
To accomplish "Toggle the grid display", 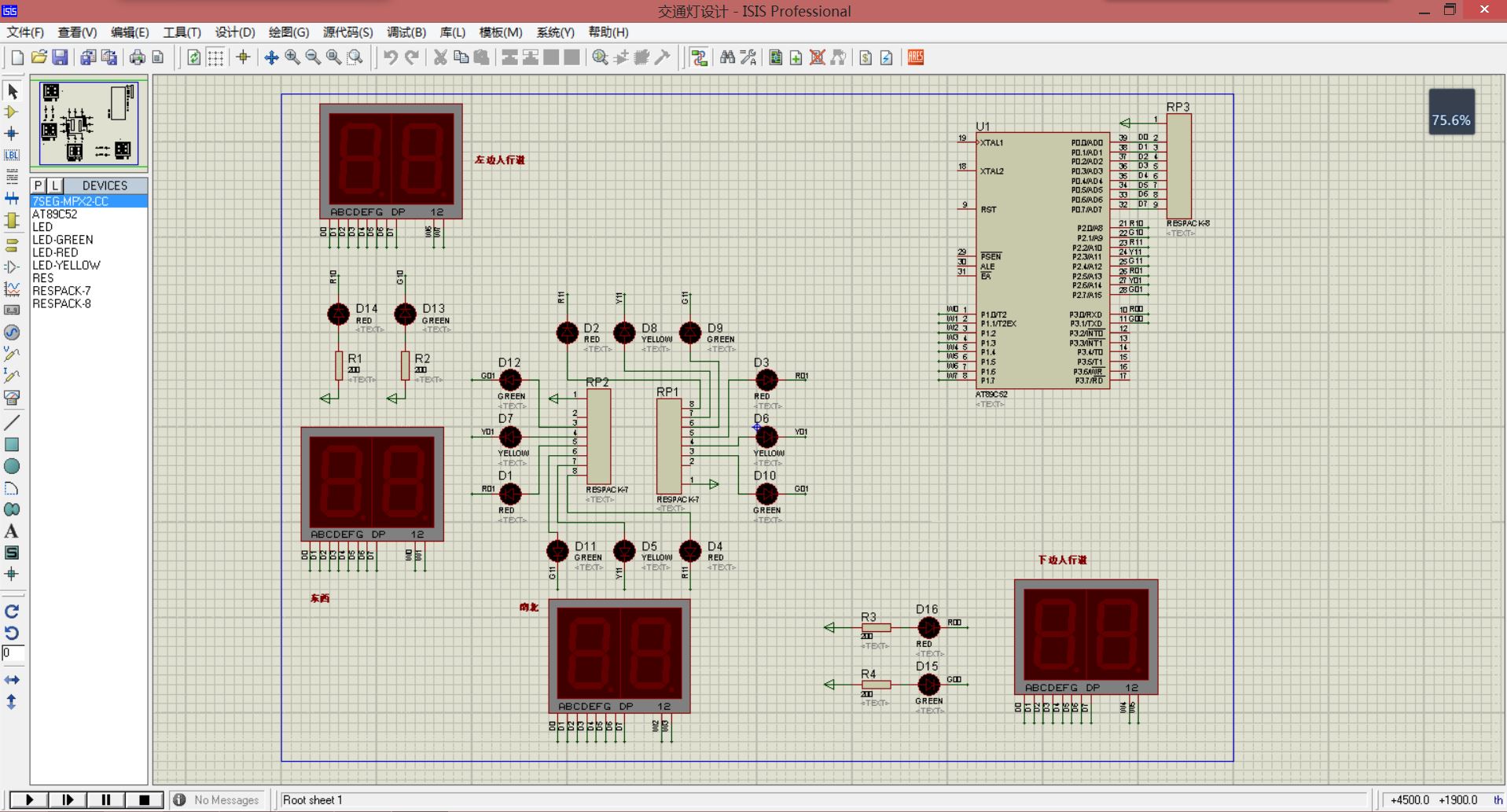I will [x=215, y=57].
